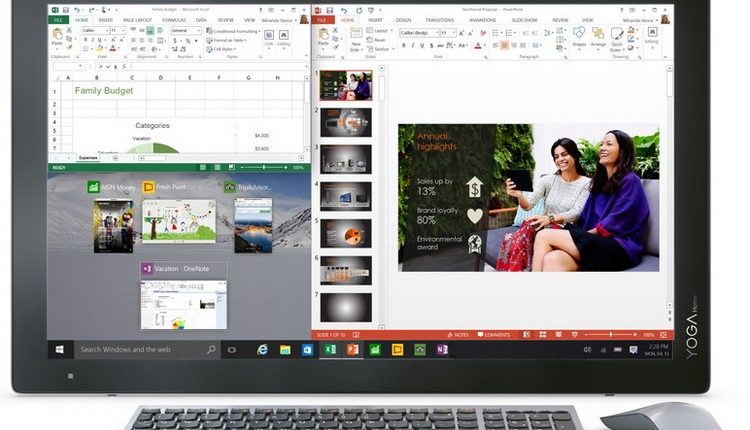Click the Windows Start button
This screenshot has width=750, height=430.
[60, 350]
